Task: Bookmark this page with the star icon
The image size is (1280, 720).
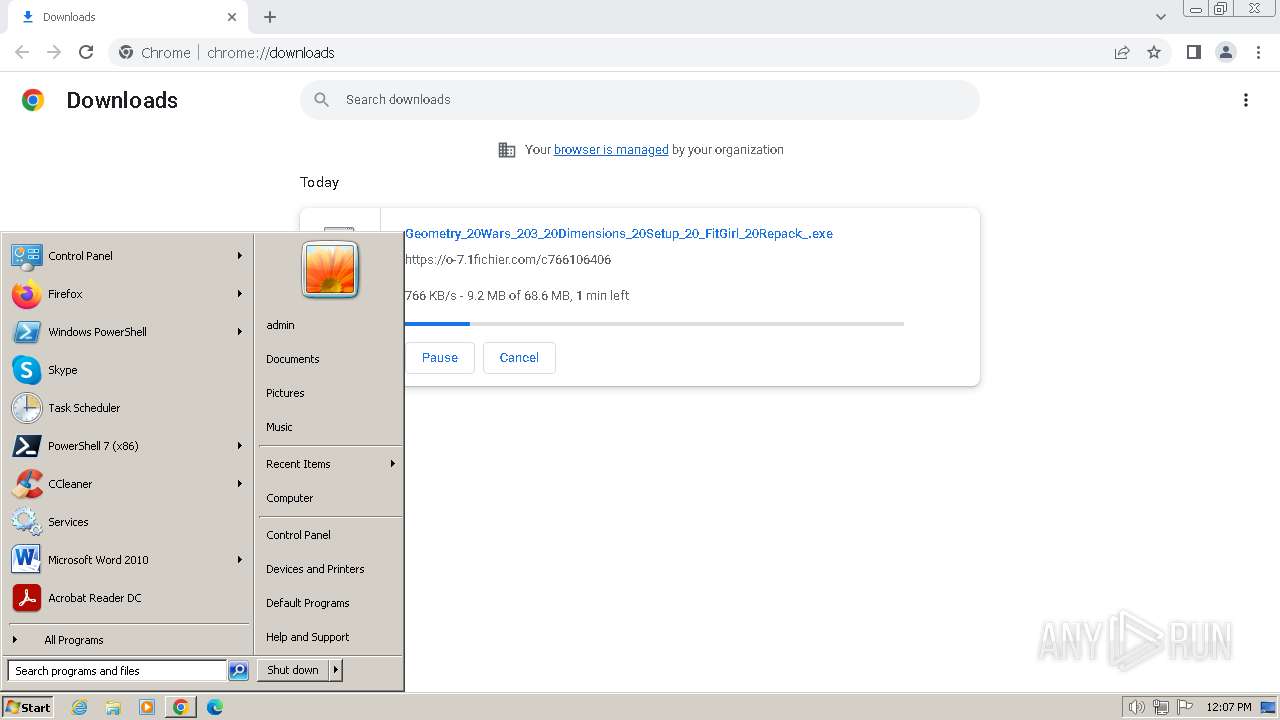Action: [1154, 52]
